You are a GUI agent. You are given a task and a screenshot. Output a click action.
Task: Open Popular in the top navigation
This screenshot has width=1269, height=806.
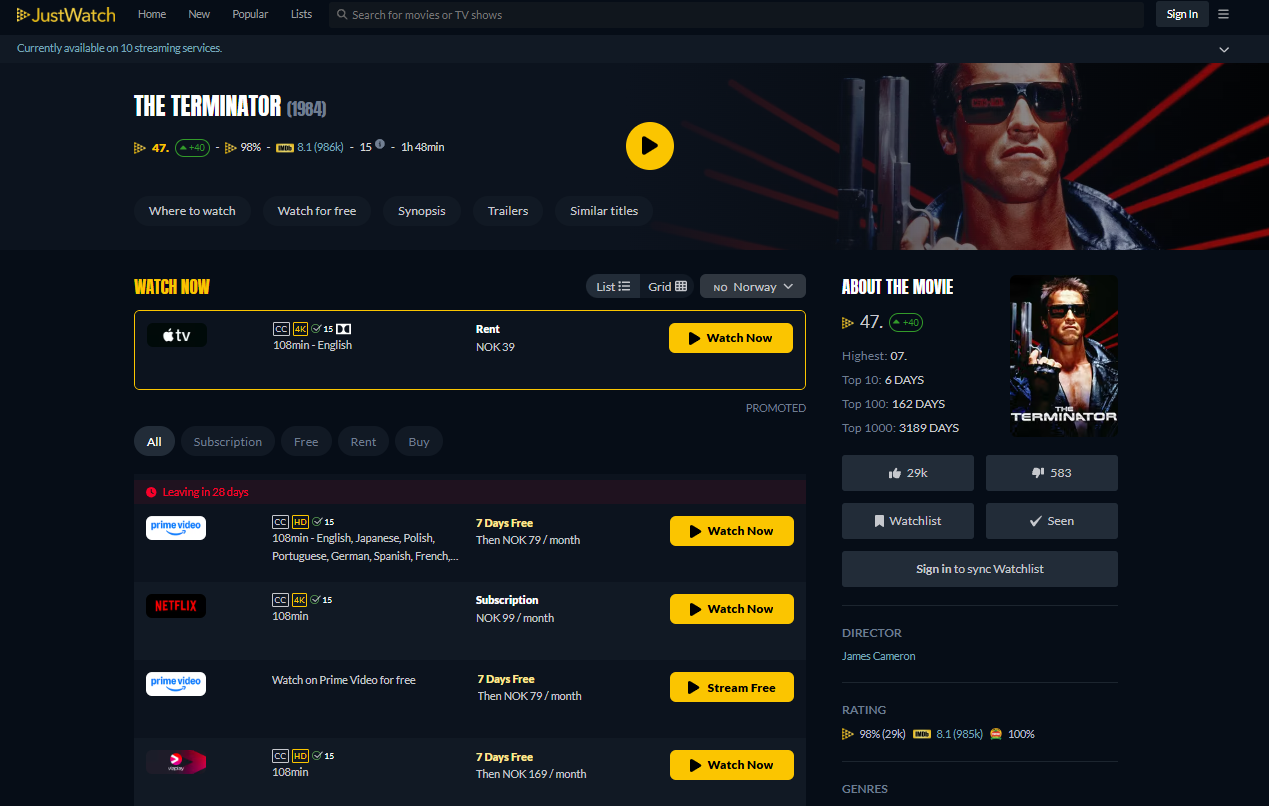[250, 14]
